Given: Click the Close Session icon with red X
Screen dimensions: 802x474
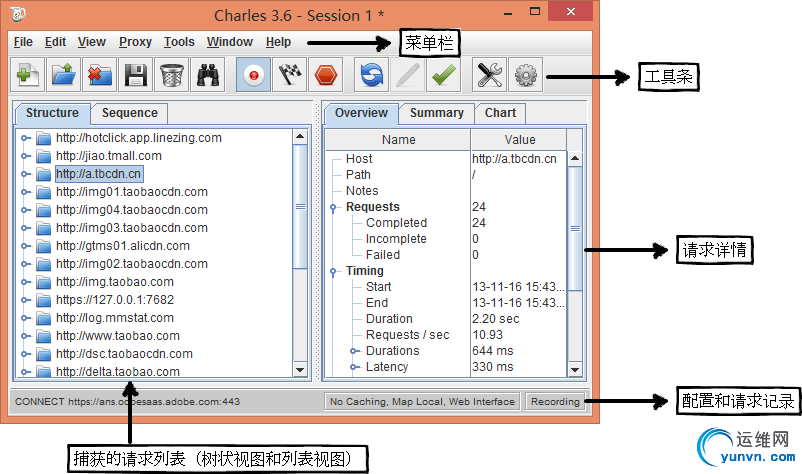Looking at the screenshot, I should pyautogui.click(x=100, y=75).
